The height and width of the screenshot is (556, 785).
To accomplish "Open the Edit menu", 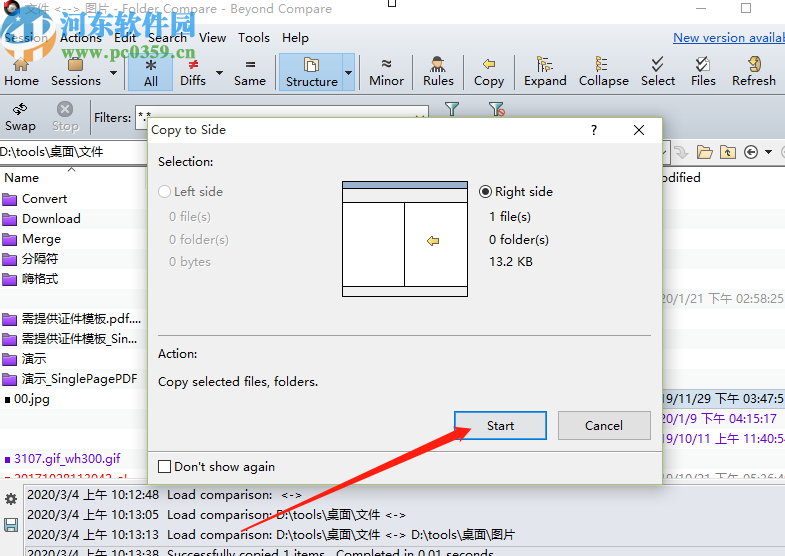I will pyautogui.click(x=125, y=38).
